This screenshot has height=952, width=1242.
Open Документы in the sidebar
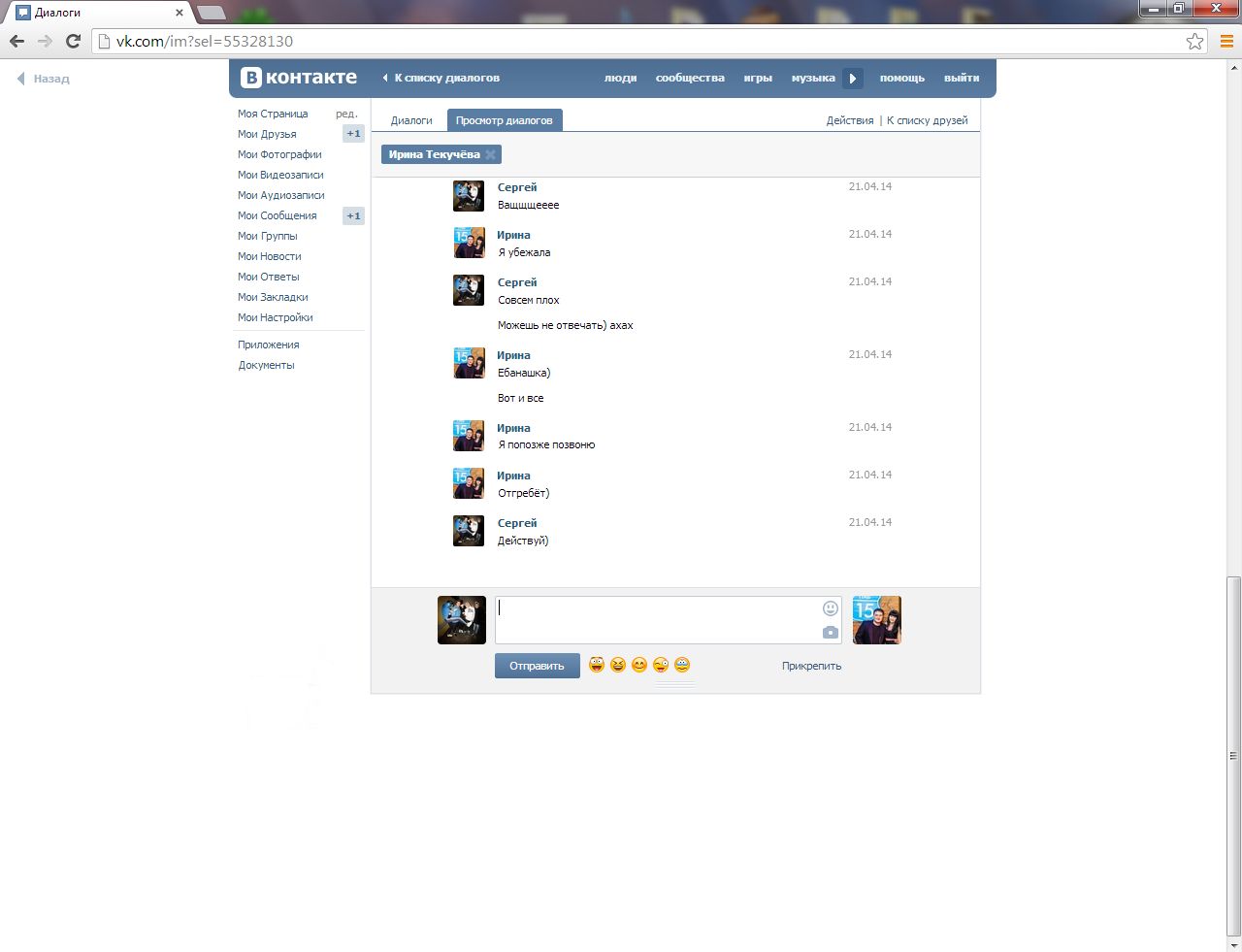[x=267, y=365]
